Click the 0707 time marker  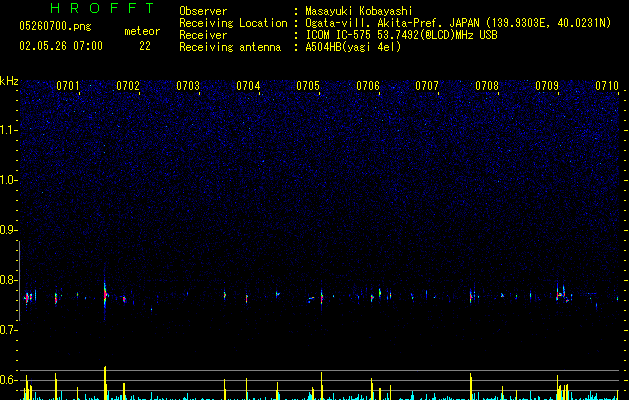(x=427, y=86)
